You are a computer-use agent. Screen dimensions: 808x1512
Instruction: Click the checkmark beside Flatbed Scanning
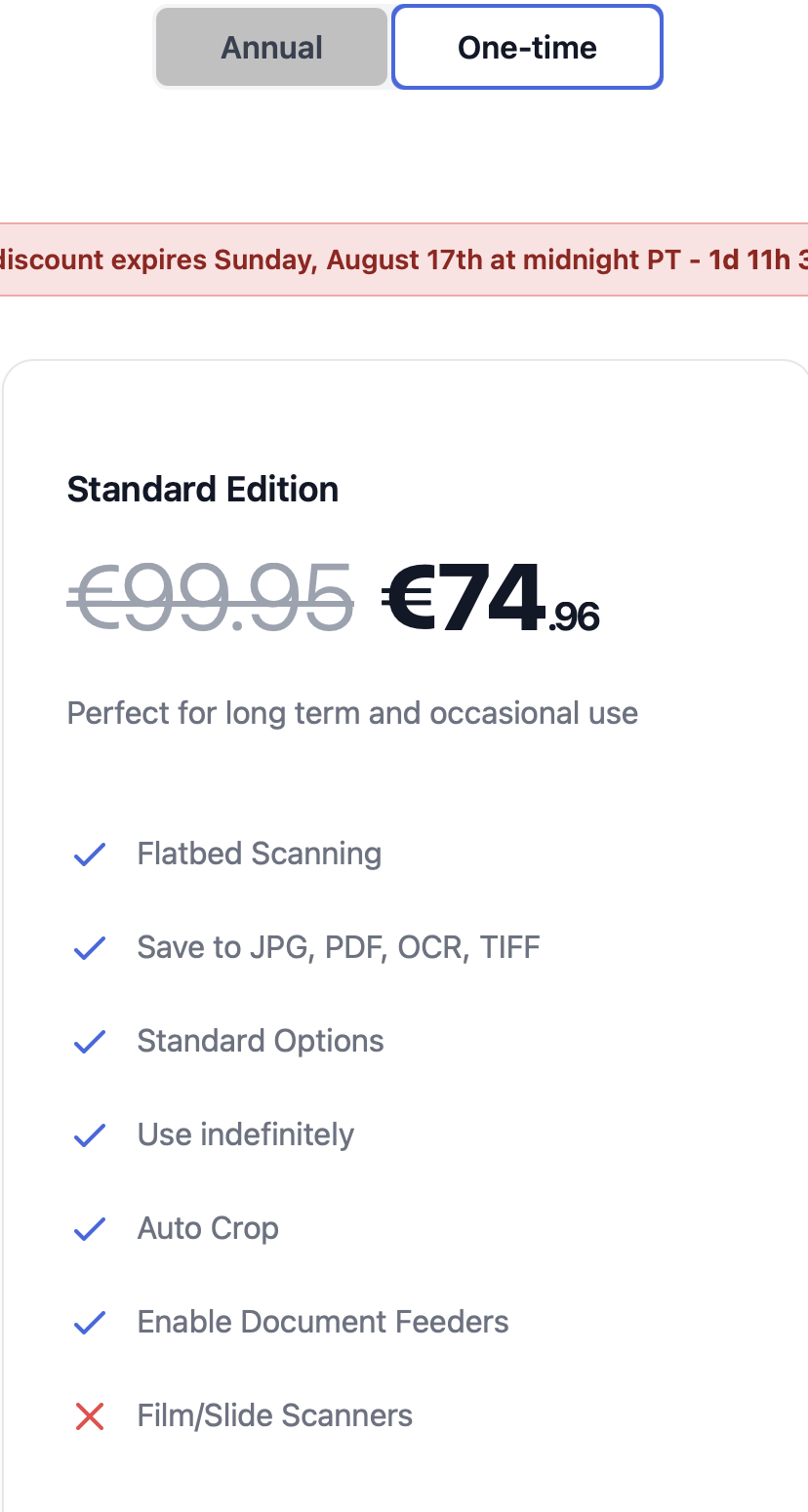[90, 855]
